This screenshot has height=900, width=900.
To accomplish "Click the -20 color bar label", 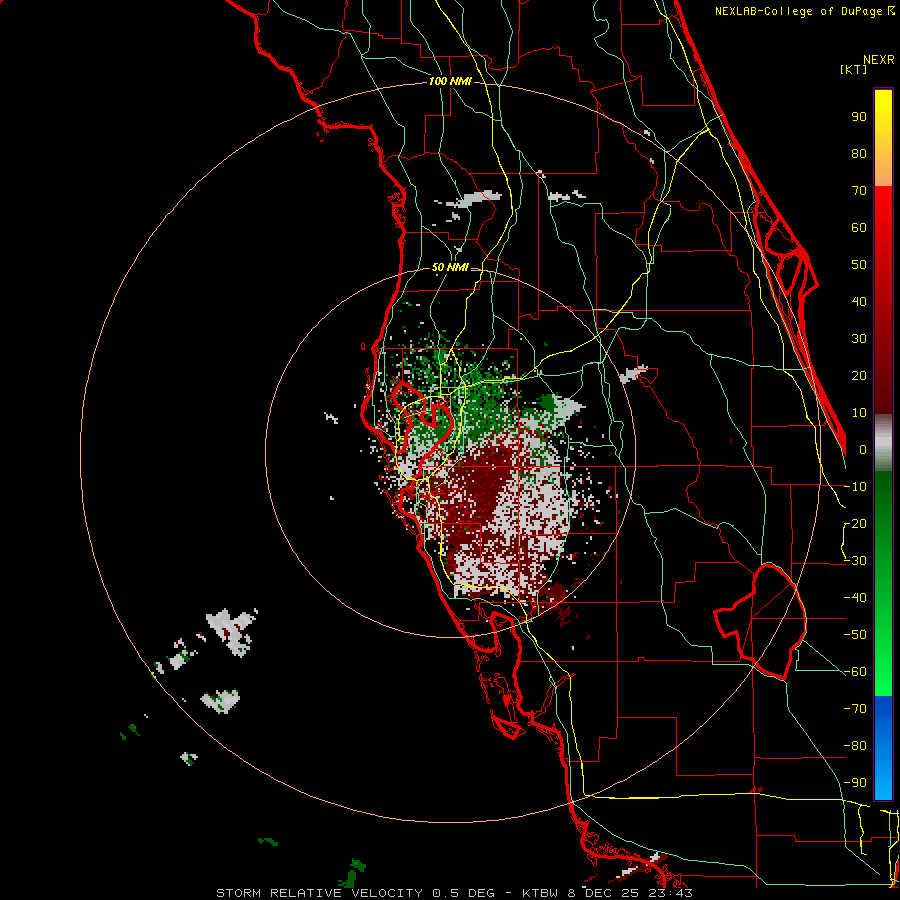I will [855, 524].
